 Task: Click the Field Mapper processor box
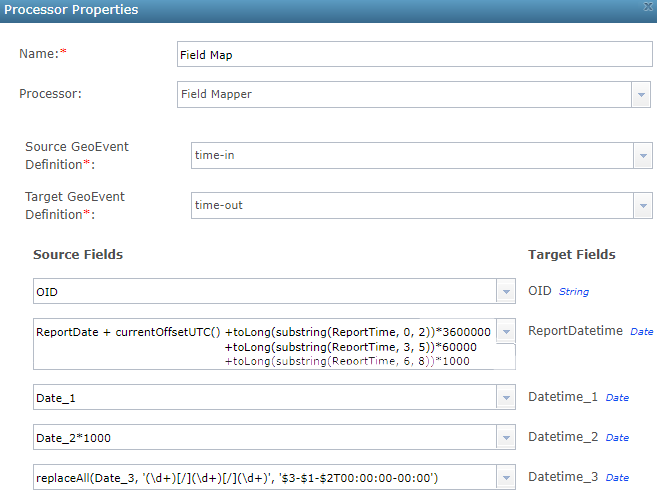pyautogui.click(x=403, y=94)
